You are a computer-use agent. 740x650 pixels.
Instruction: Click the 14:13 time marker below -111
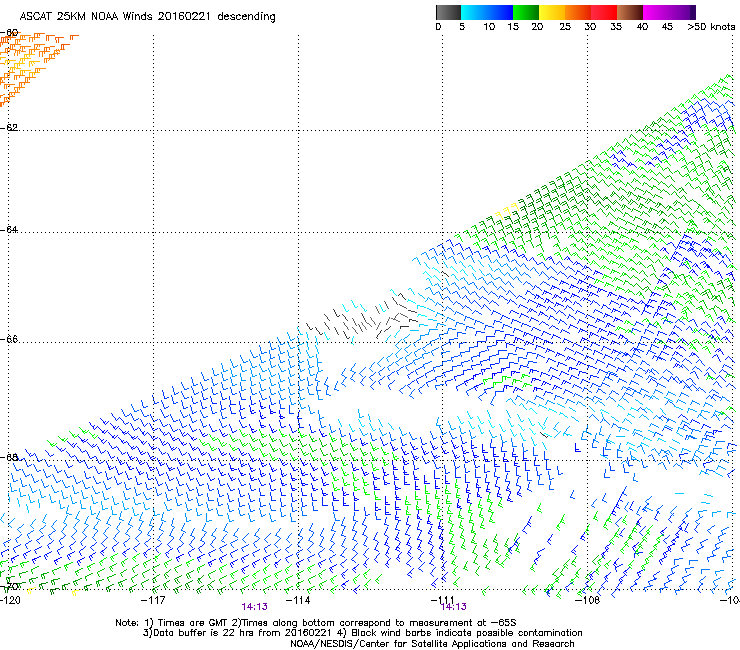454,607
